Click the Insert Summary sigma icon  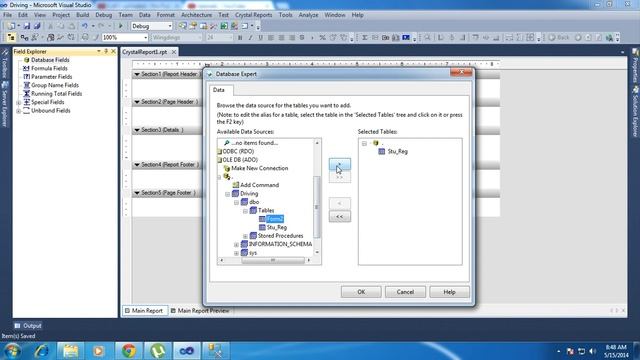click(364, 37)
